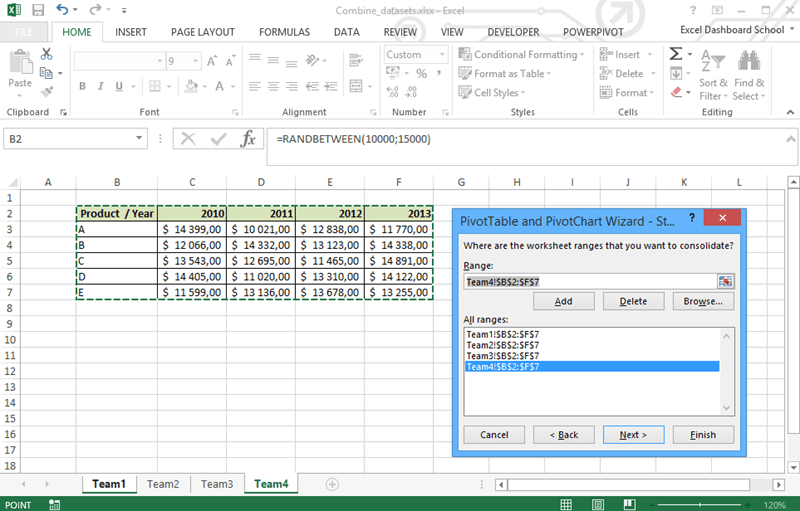Click the Insert Function fx icon
The height and width of the screenshot is (511, 800).
point(248,139)
